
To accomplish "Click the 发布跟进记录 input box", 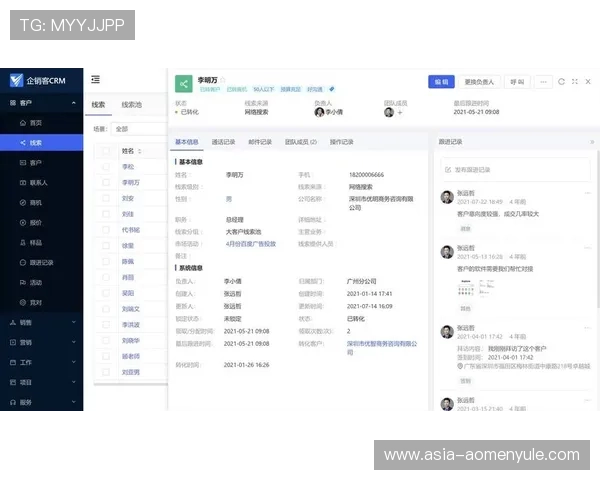I will click(x=515, y=170).
